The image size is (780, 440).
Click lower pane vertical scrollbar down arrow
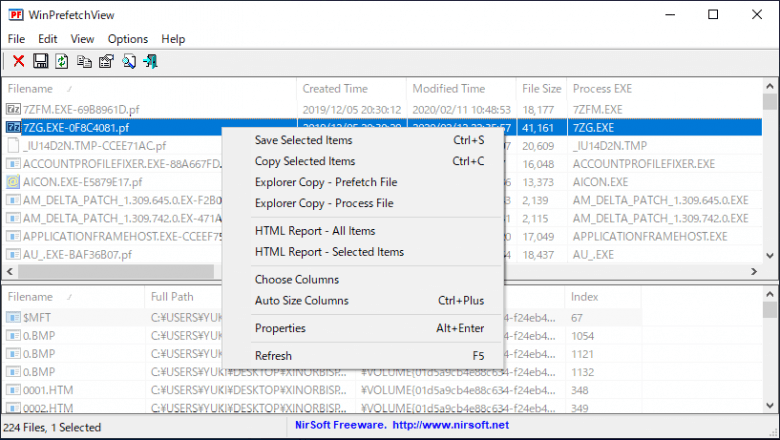click(770, 405)
